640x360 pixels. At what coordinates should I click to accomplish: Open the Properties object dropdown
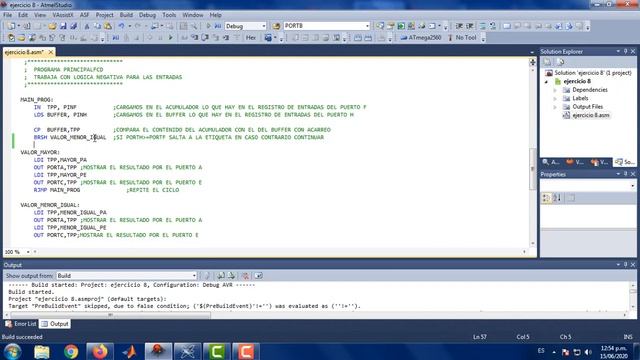tap(632, 186)
